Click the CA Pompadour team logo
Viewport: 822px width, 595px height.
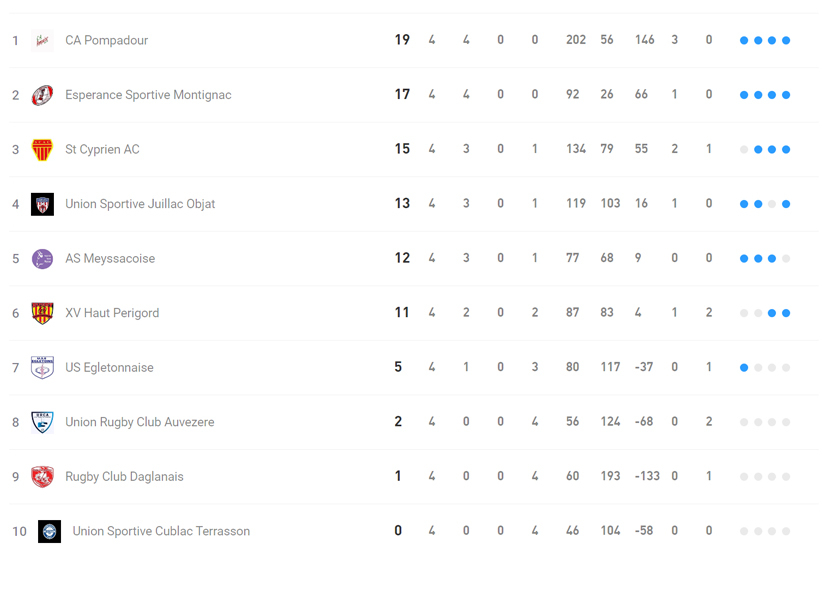pyautogui.click(x=42, y=41)
